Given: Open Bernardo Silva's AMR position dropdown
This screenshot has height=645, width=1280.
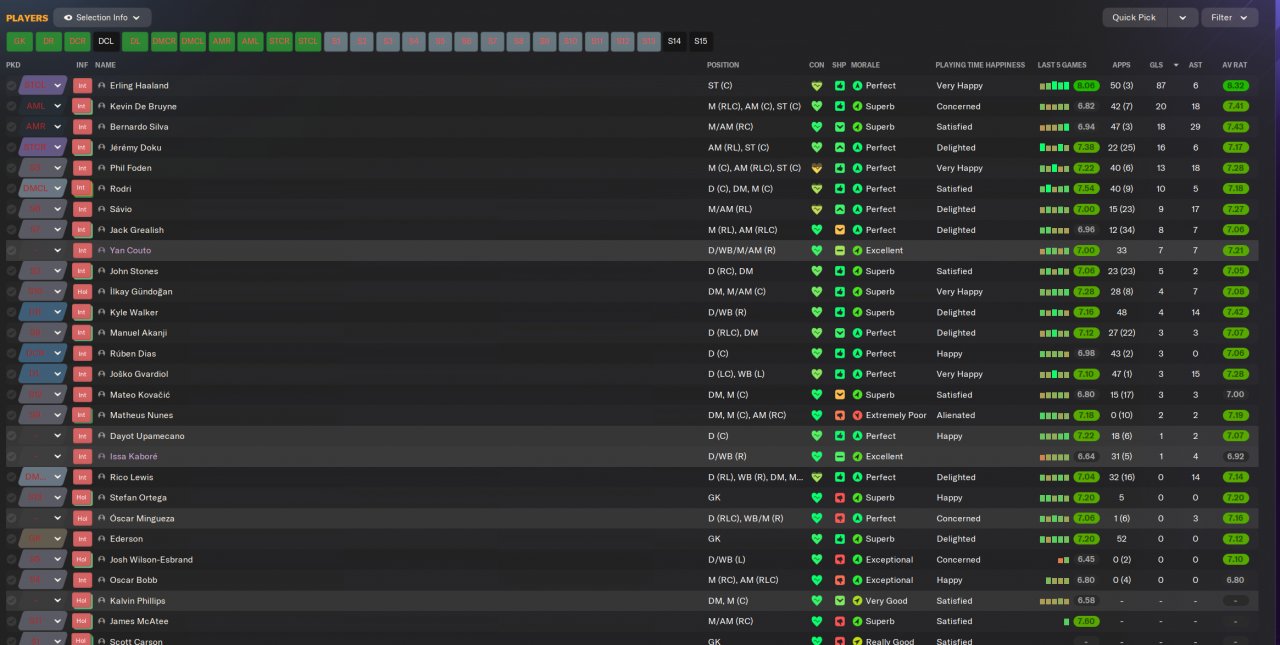Looking at the screenshot, I should [x=43, y=127].
